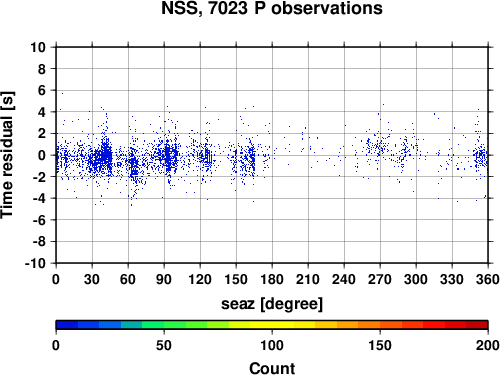Viewport: 500px width, 375px height.
Task: Click the 'Count' colorbar label
Action: pyautogui.click(x=272, y=368)
